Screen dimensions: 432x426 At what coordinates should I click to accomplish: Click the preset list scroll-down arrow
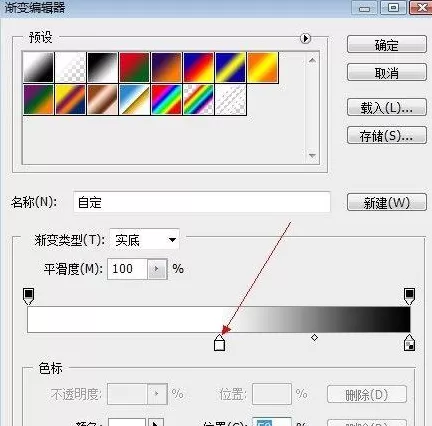[x=312, y=156]
